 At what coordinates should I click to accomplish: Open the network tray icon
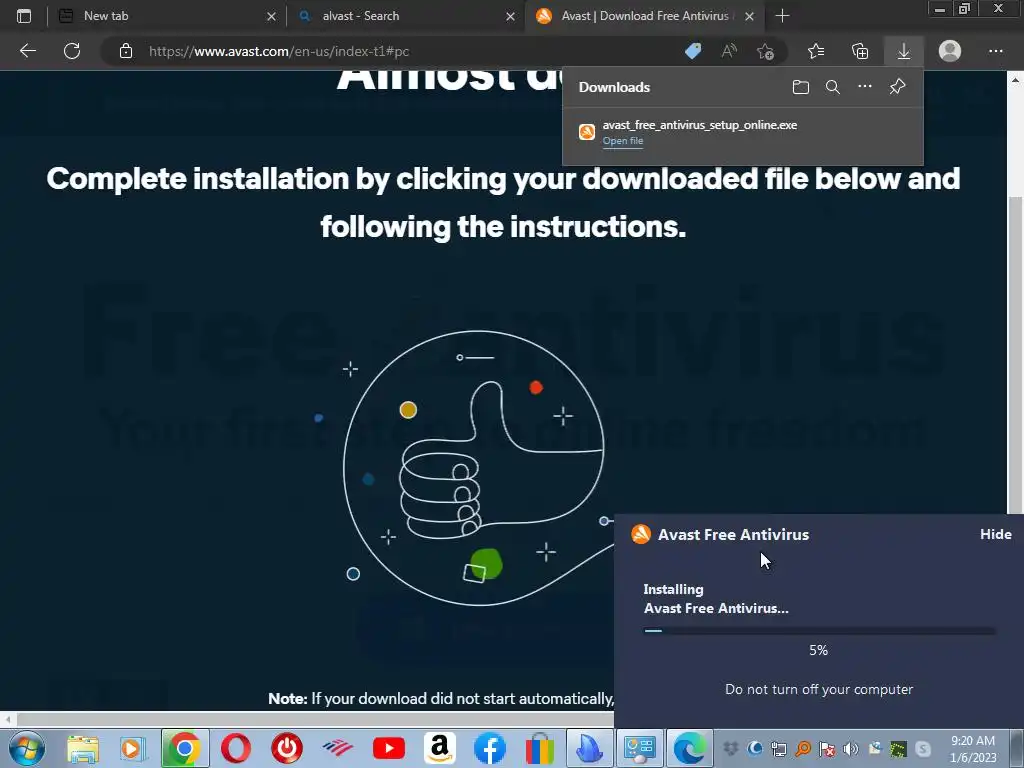point(778,748)
